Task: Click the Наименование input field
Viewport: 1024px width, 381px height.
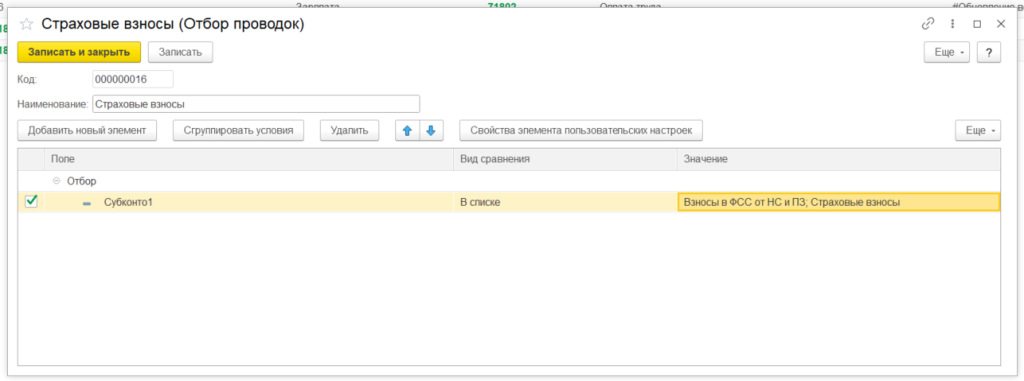Action: (256, 104)
